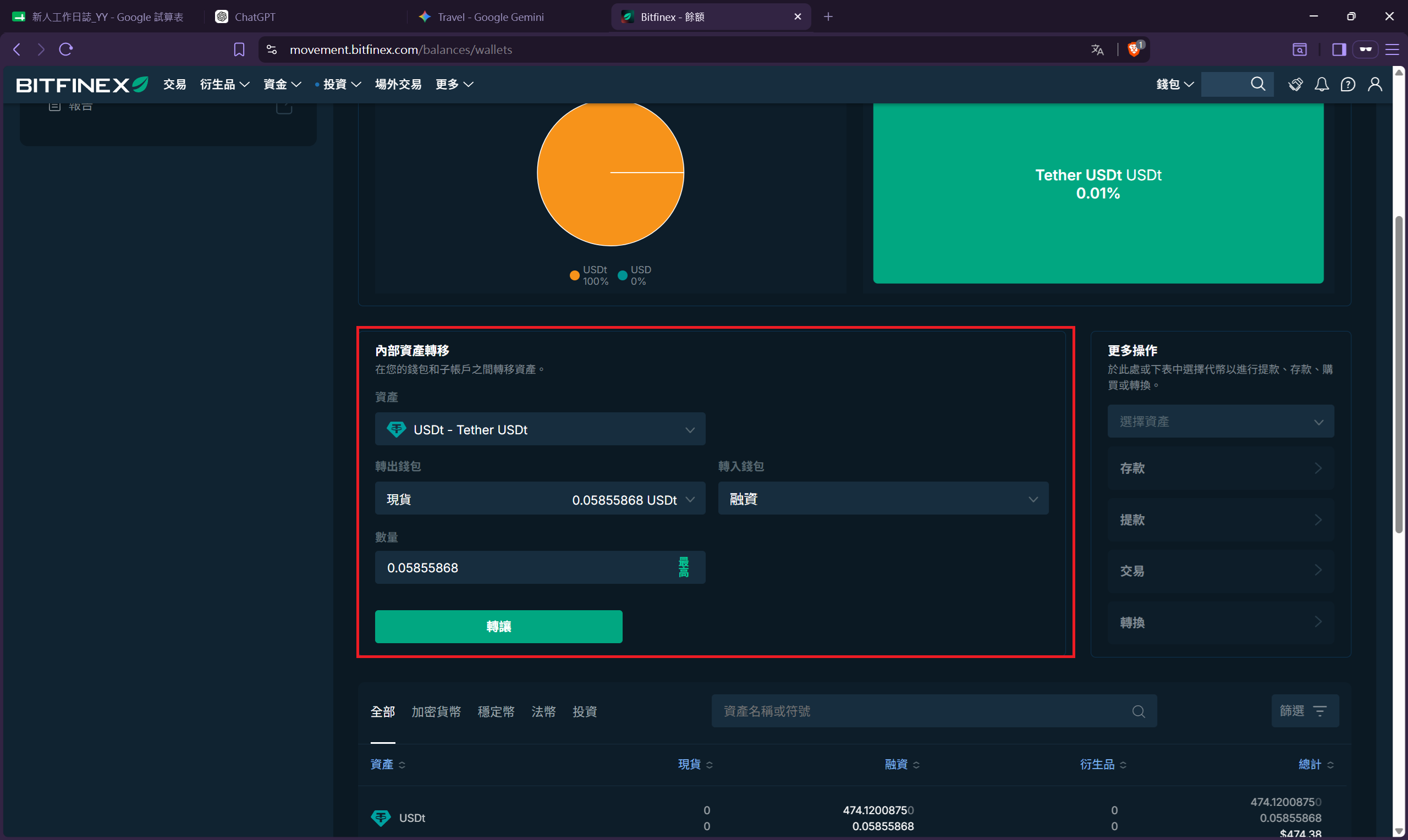Open site settings icon beside URL
Screen dimensions: 1408x840
click(272, 49)
